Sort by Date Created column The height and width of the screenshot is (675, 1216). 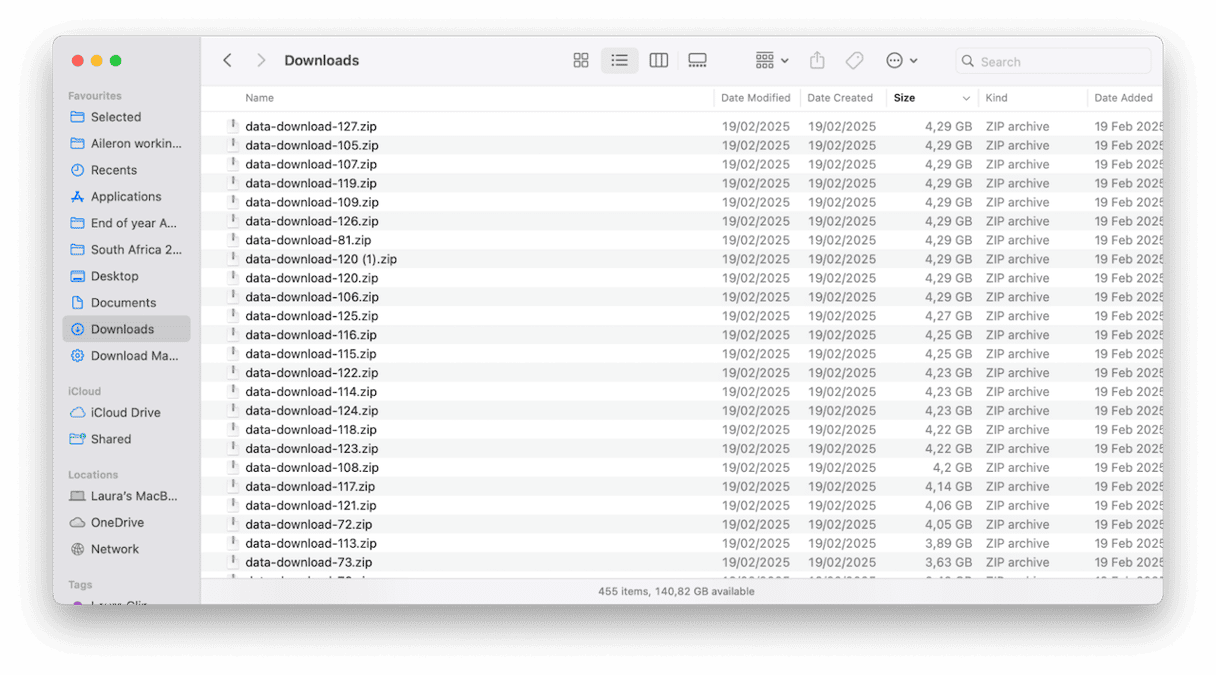tap(840, 98)
